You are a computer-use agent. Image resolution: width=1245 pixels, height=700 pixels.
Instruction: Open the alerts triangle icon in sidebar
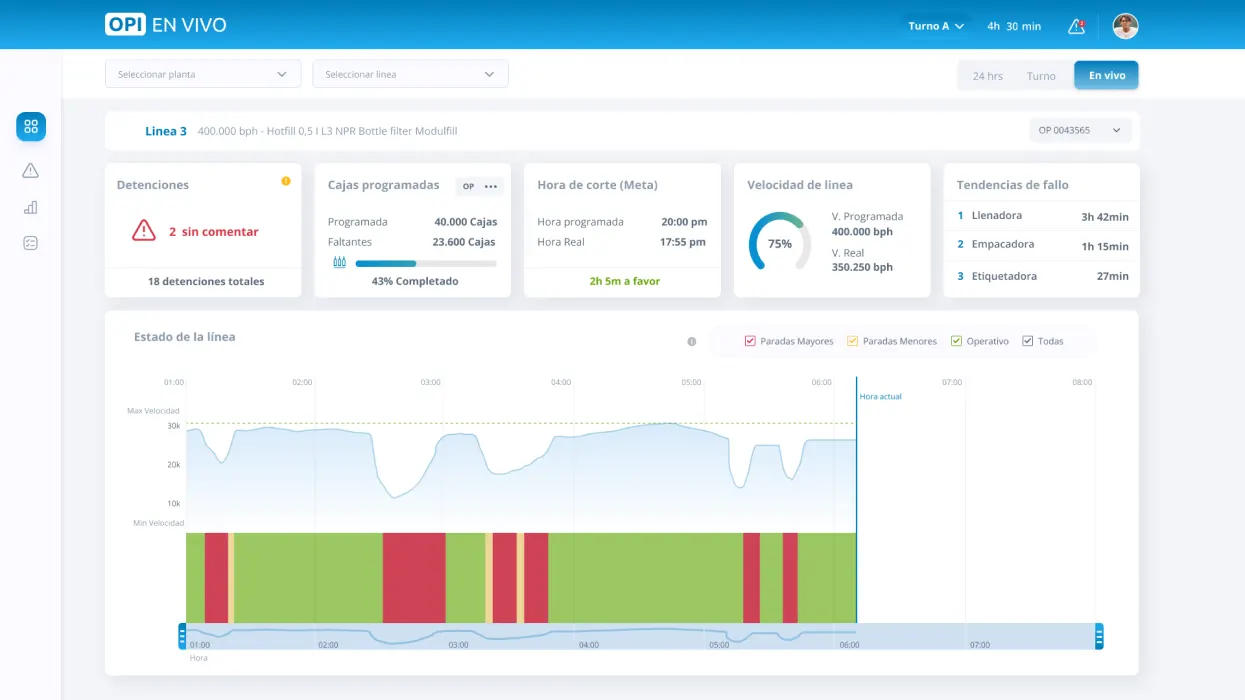point(31,171)
